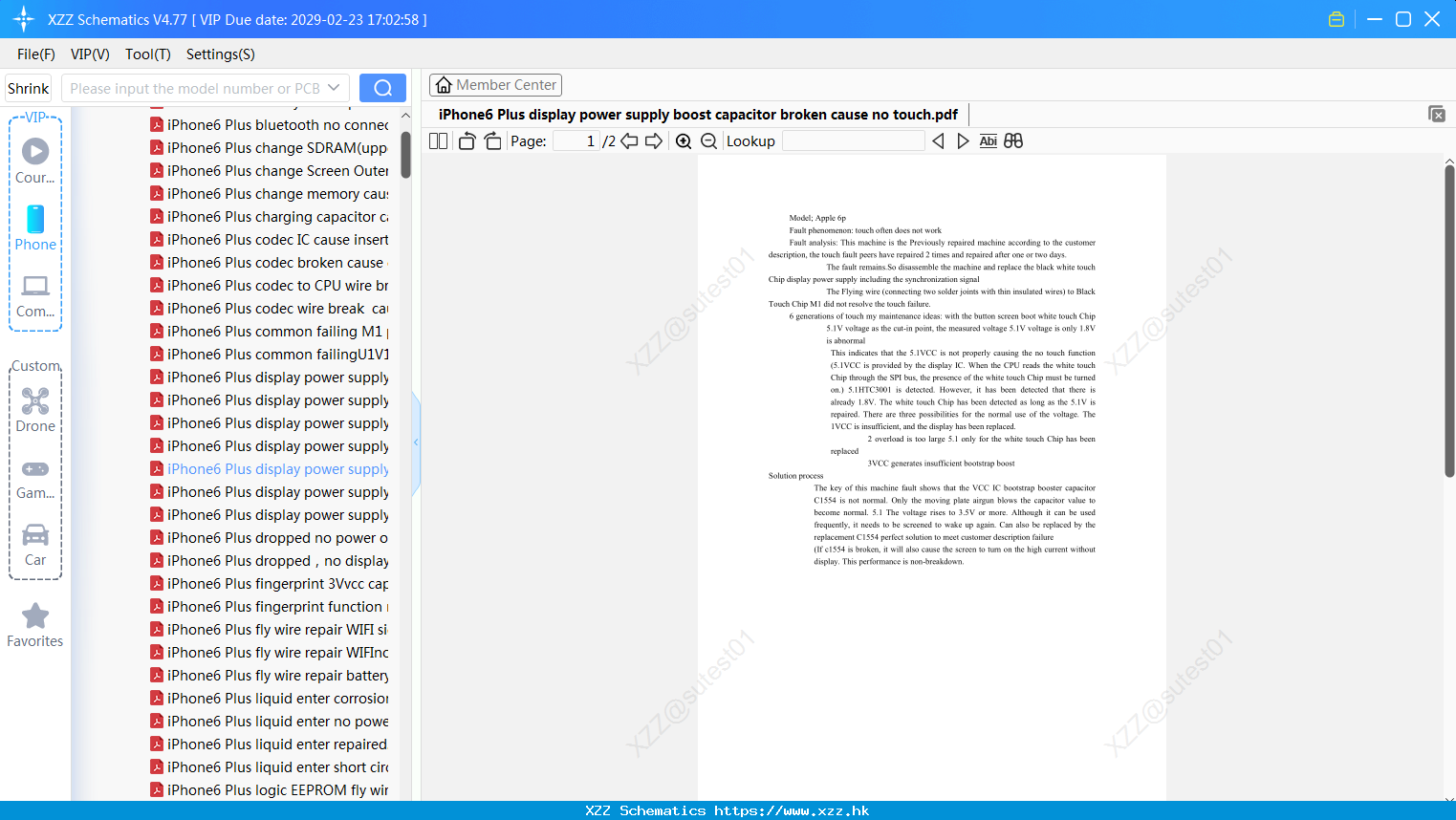The height and width of the screenshot is (820, 1456).
Task: Open iPhone6 Plus dropped, no display file
Action: click(270, 561)
